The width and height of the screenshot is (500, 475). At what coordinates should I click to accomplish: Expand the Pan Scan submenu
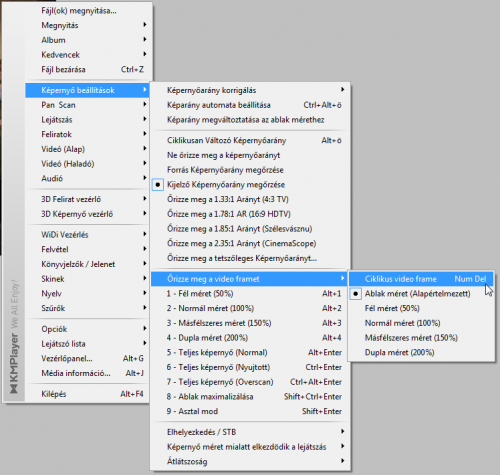(87, 105)
